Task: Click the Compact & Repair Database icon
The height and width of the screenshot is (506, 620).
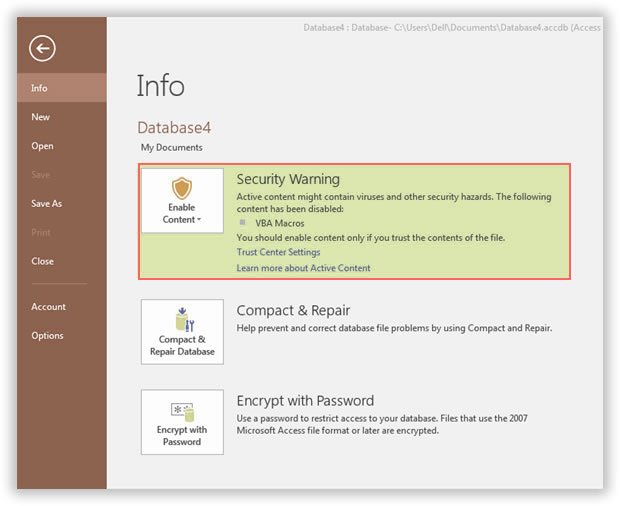Action: (181, 320)
